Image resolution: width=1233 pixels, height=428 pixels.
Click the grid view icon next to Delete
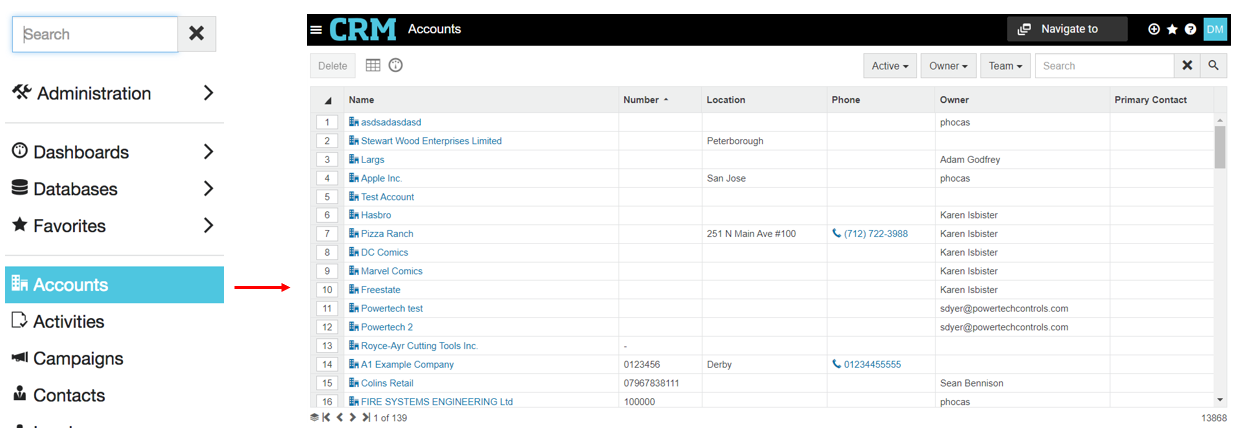[373, 65]
